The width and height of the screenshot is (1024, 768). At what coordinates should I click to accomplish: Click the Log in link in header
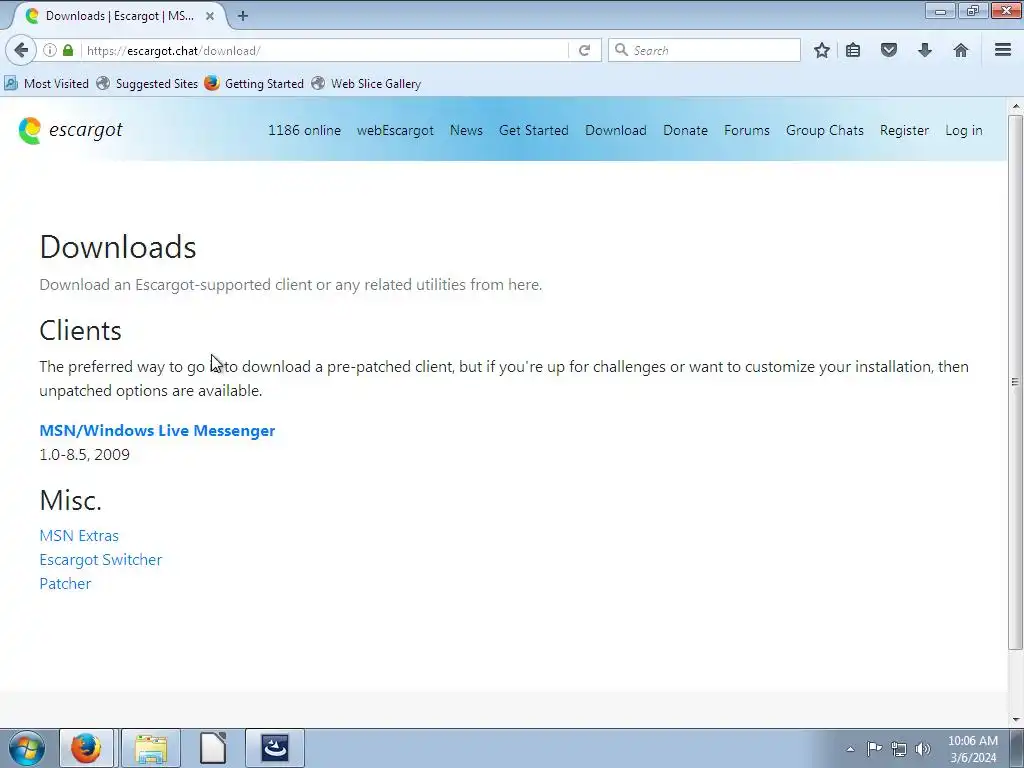click(963, 131)
